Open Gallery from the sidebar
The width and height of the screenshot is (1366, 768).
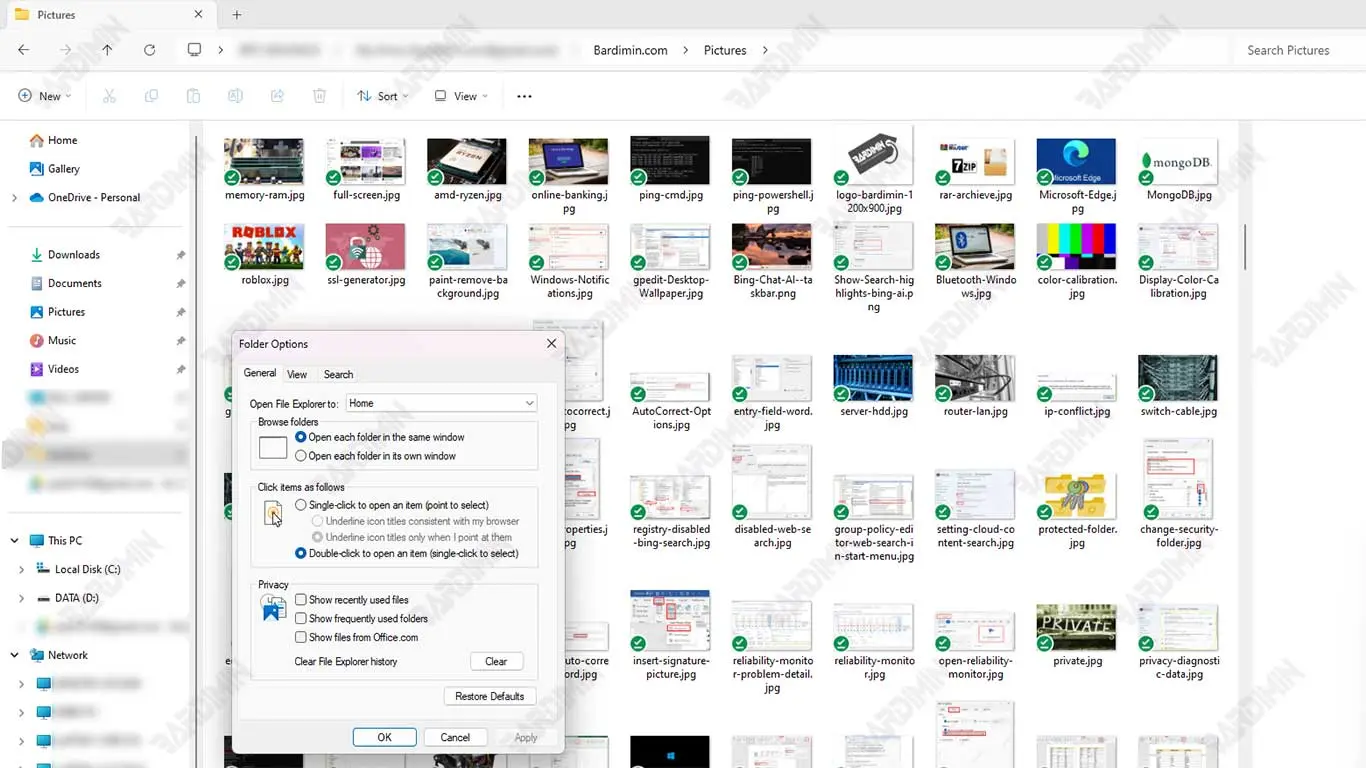pyautogui.click(x=63, y=169)
